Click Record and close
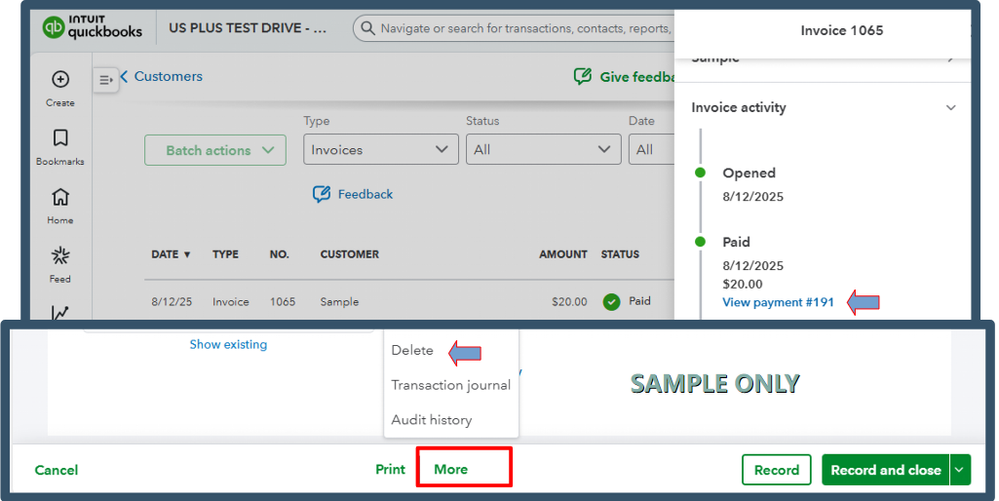999x501 pixels. pos(886,470)
